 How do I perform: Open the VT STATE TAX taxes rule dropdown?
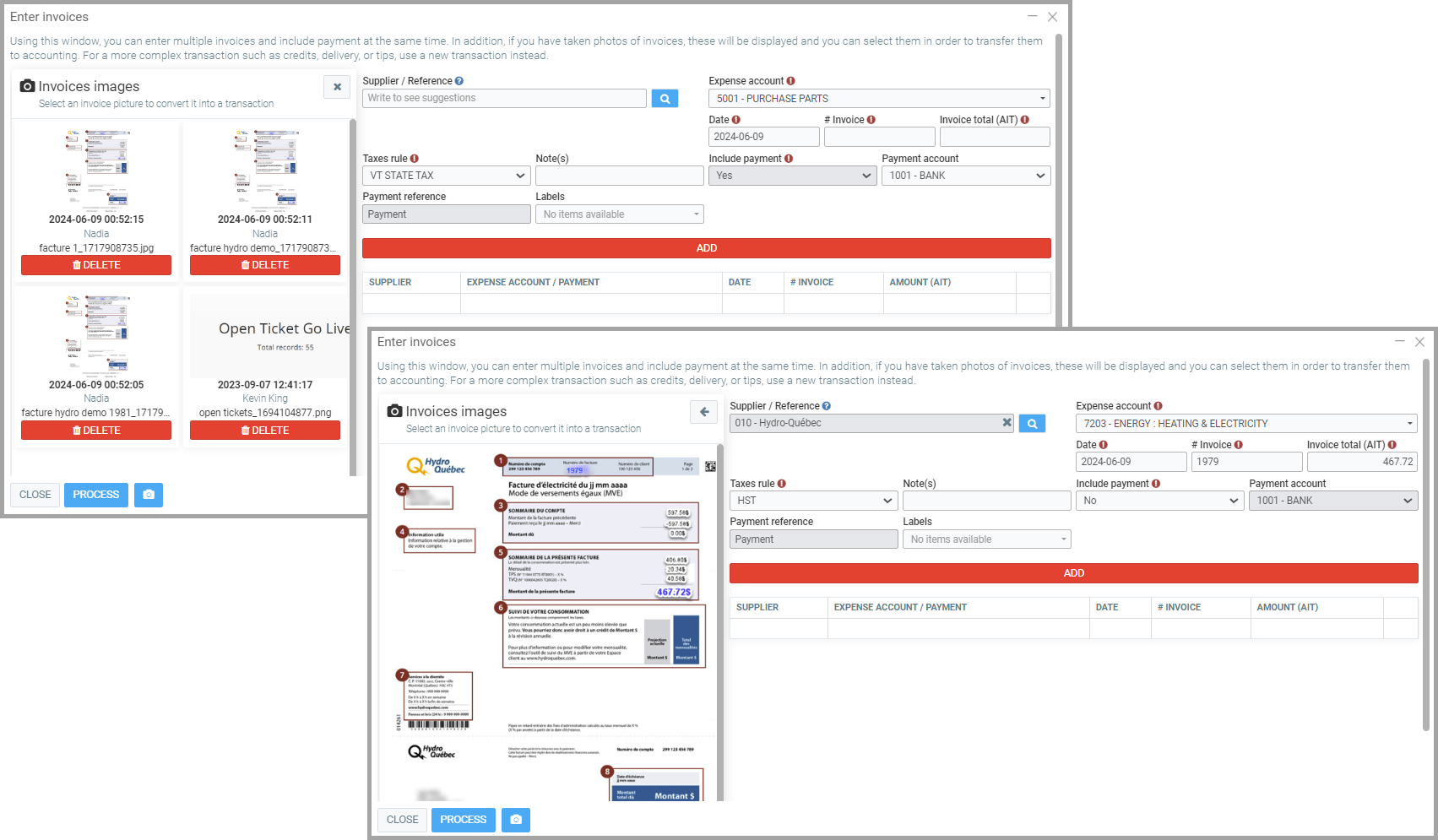point(447,176)
